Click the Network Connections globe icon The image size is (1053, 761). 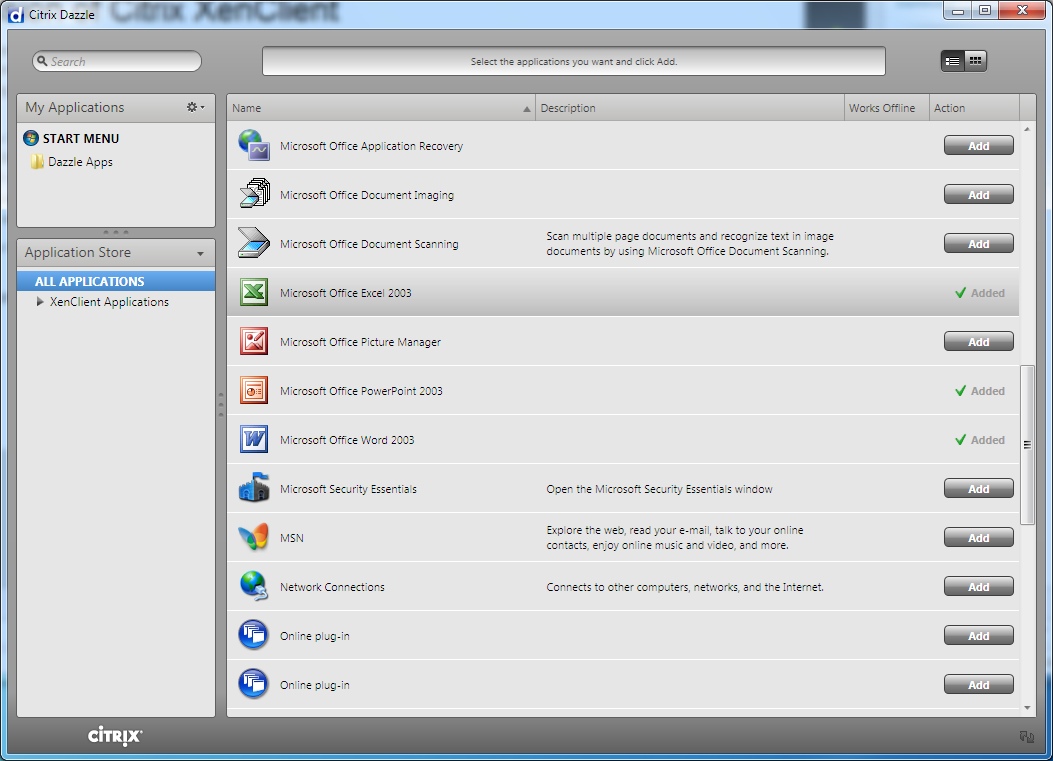(x=254, y=586)
